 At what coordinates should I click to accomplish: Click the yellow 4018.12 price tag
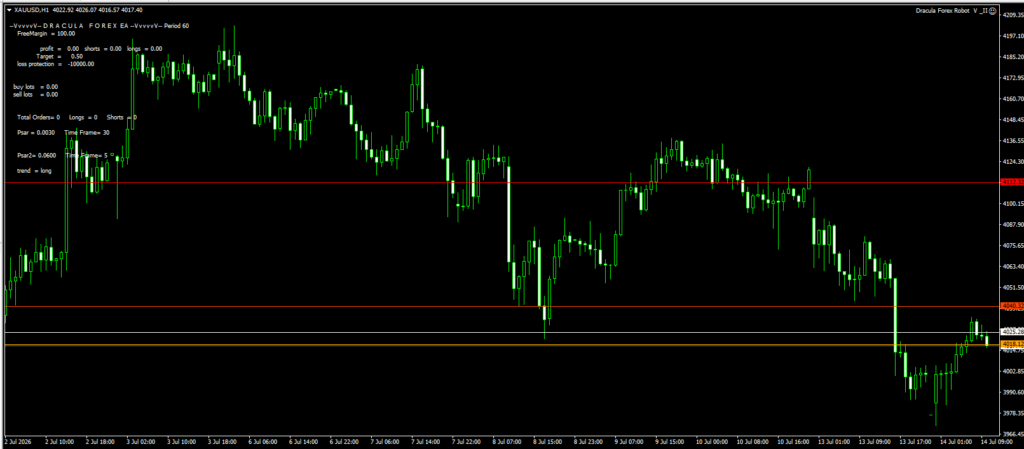(1012, 344)
